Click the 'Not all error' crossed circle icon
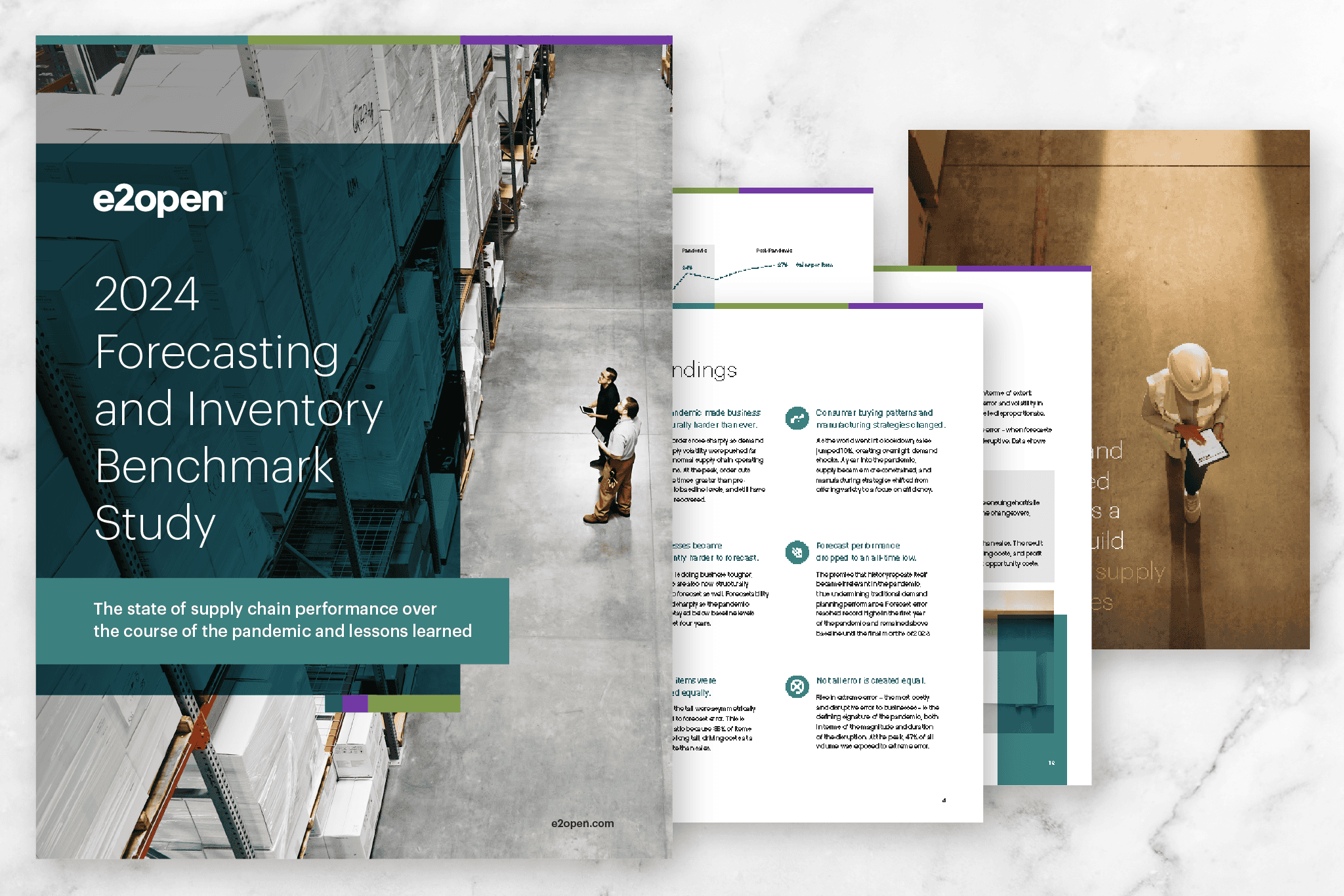This screenshot has height=896, width=1344. click(797, 687)
